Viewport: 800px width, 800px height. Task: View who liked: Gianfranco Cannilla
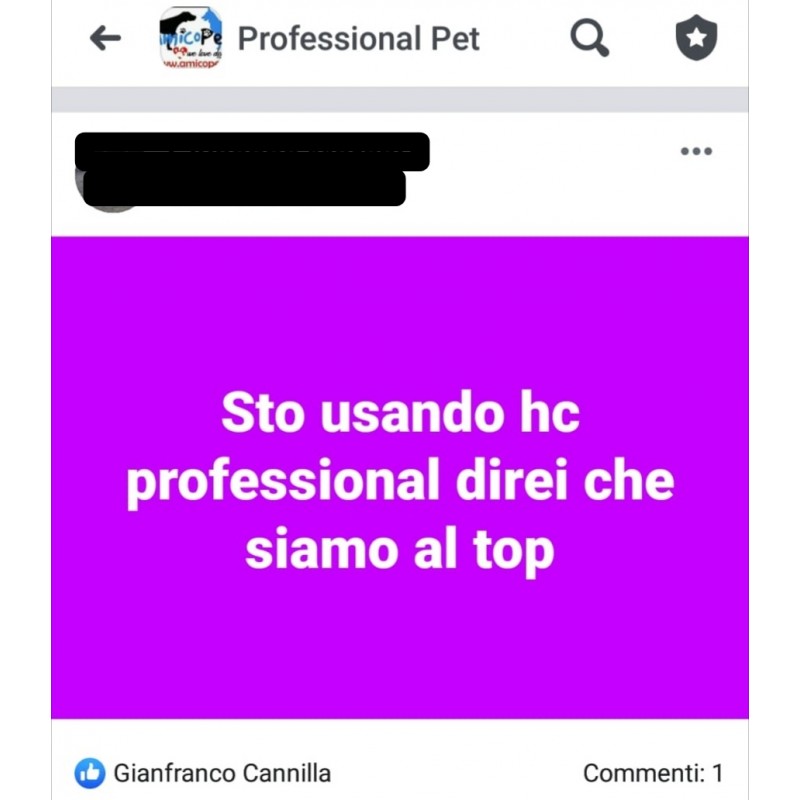point(222,773)
